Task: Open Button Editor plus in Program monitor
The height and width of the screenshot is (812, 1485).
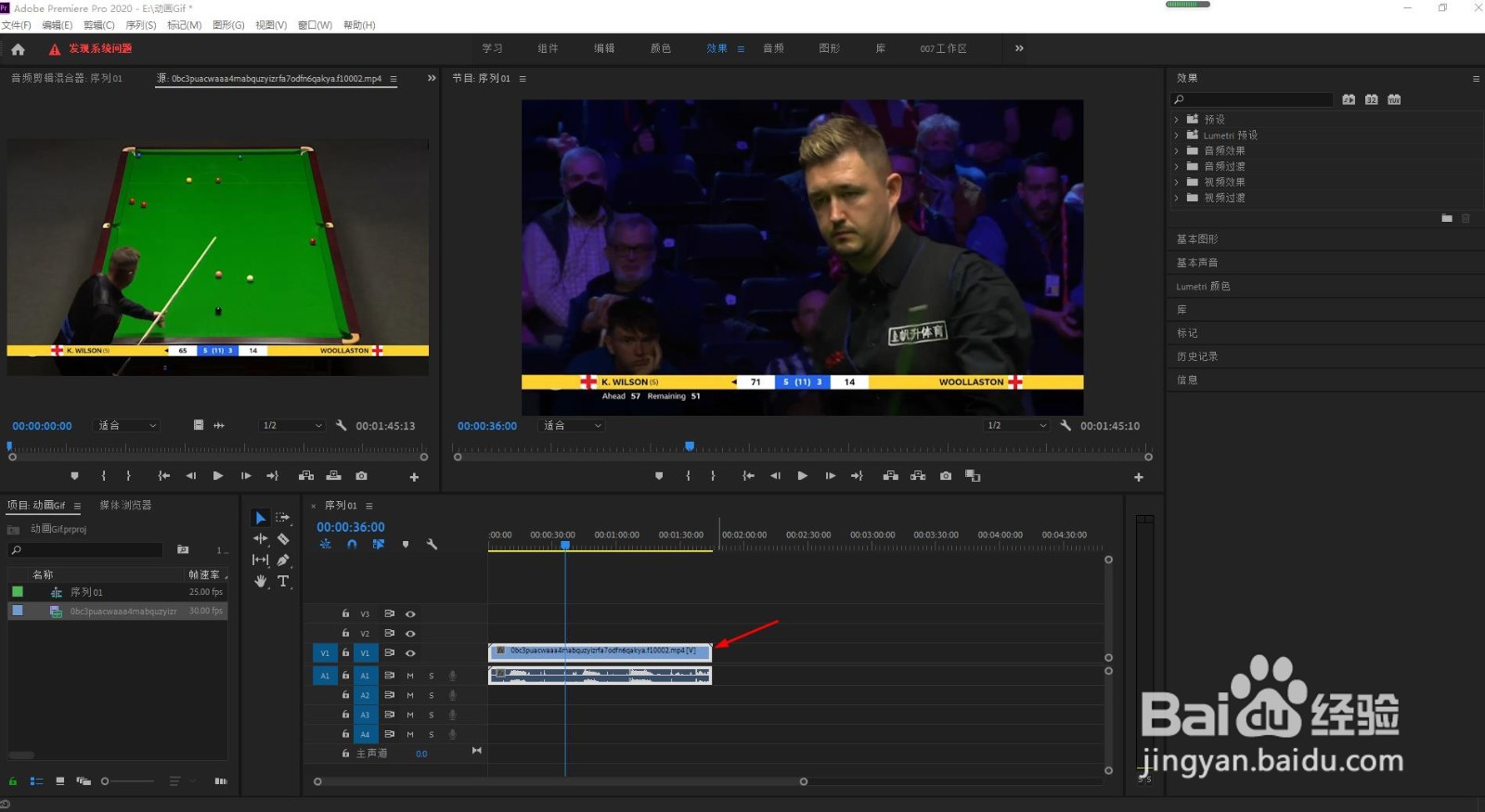Action: pos(1139,477)
